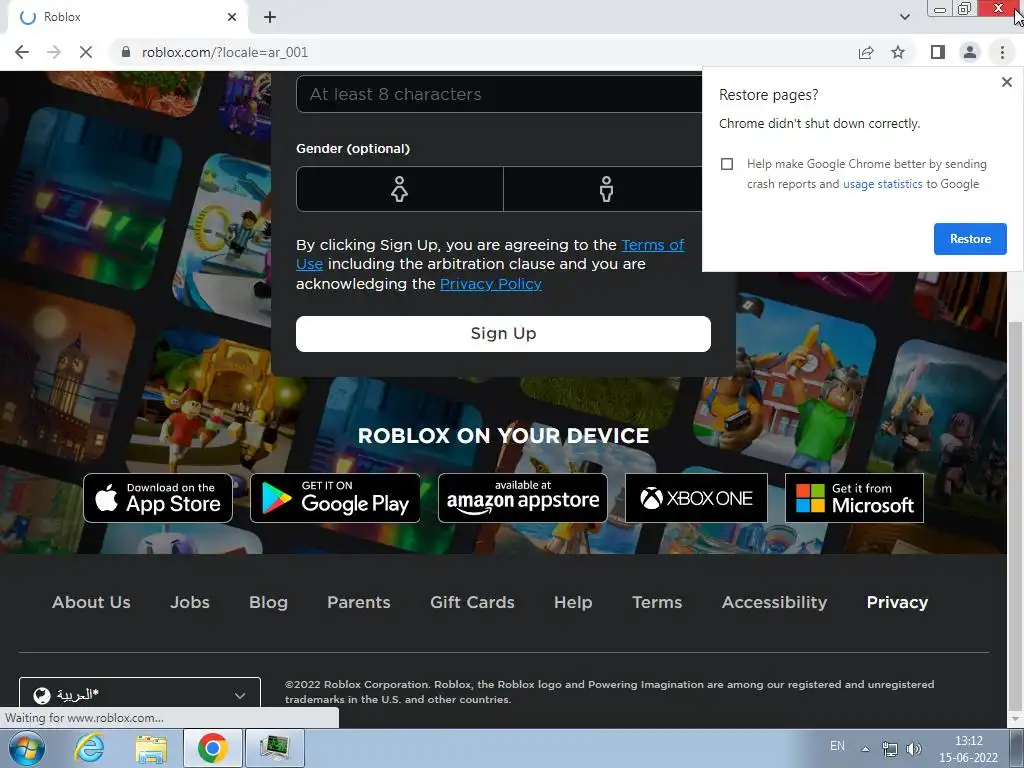Open the Privacy footer link
1024x768 pixels.
click(x=897, y=602)
